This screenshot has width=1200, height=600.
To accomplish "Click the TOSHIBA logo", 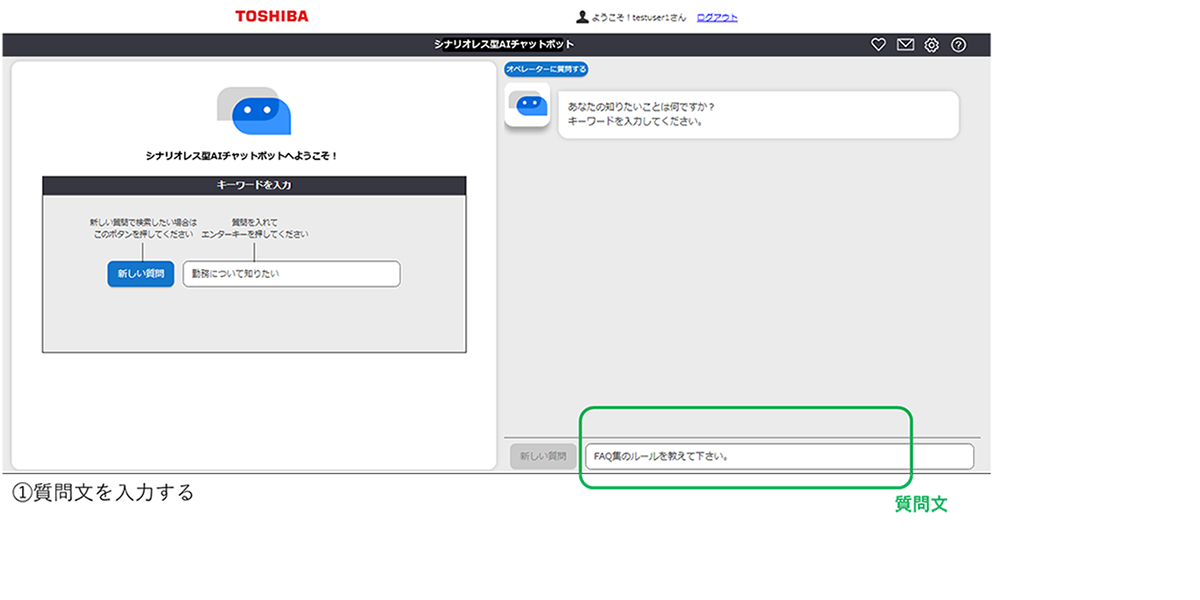I will click(x=272, y=16).
